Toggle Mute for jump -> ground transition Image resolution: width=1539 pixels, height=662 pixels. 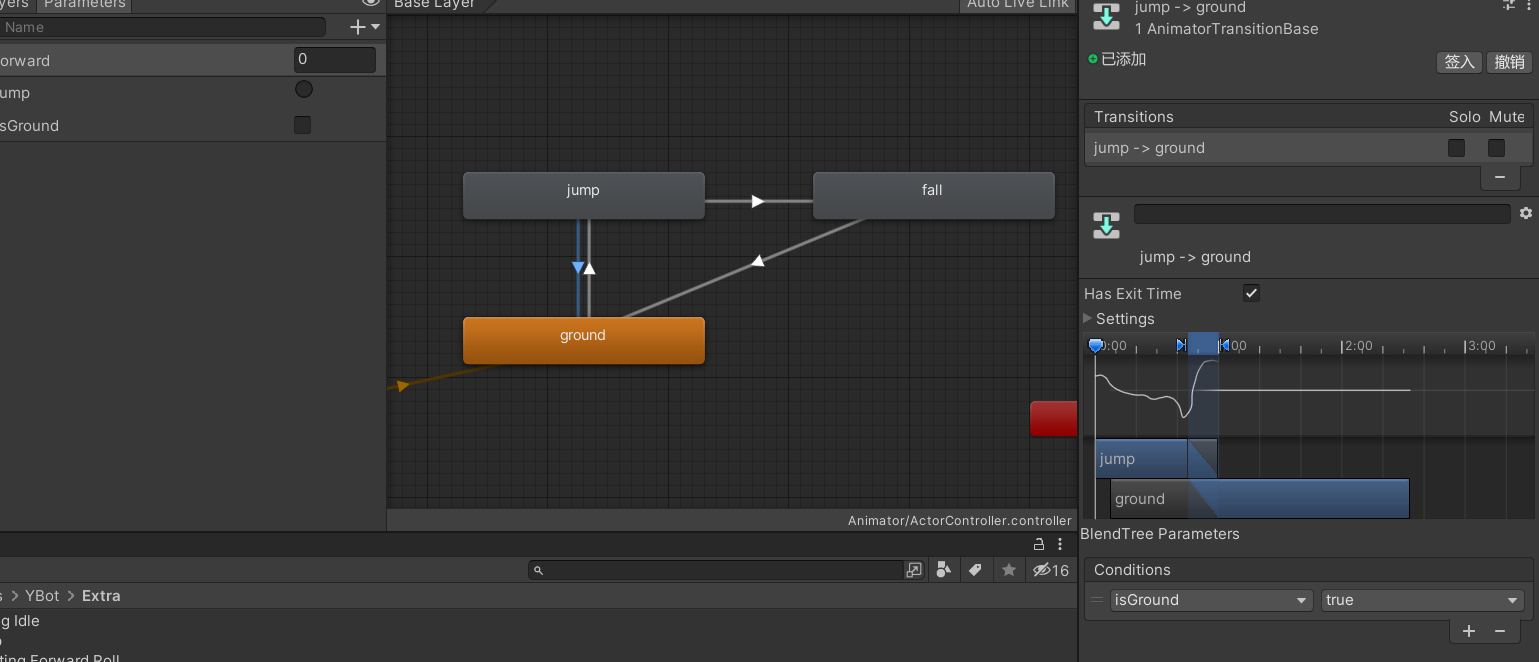(x=1496, y=148)
